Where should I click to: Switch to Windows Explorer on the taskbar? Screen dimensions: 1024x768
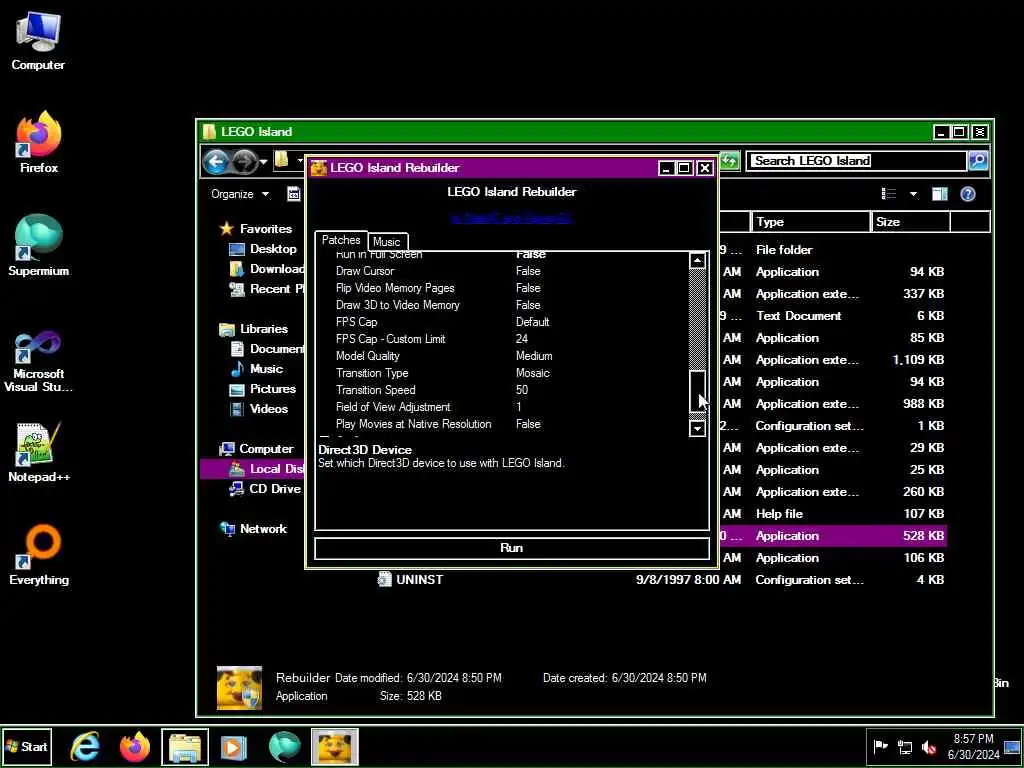[x=185, y=747]
